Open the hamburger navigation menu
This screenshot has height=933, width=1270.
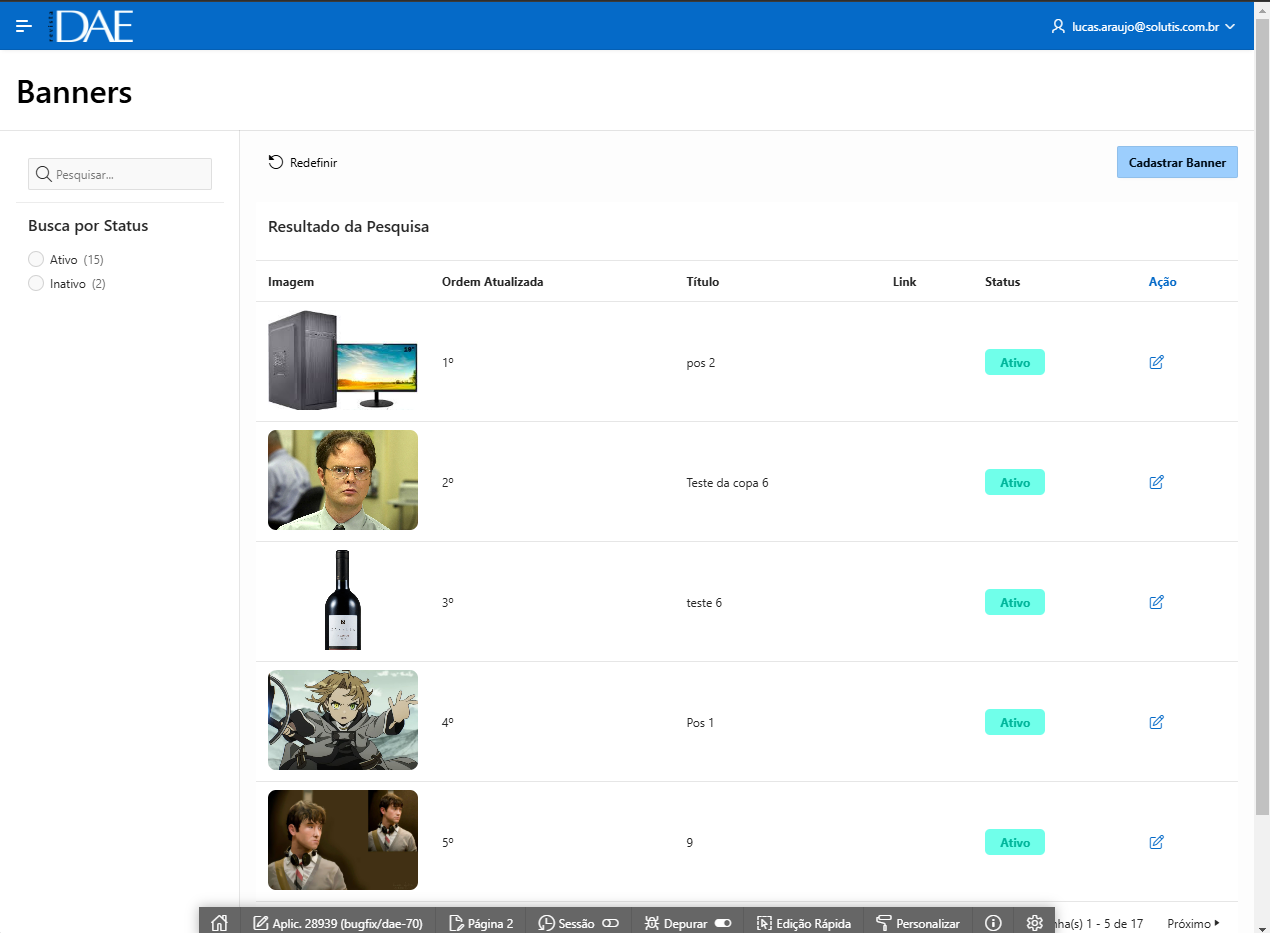pyautogui.click(x=24, y=26)
